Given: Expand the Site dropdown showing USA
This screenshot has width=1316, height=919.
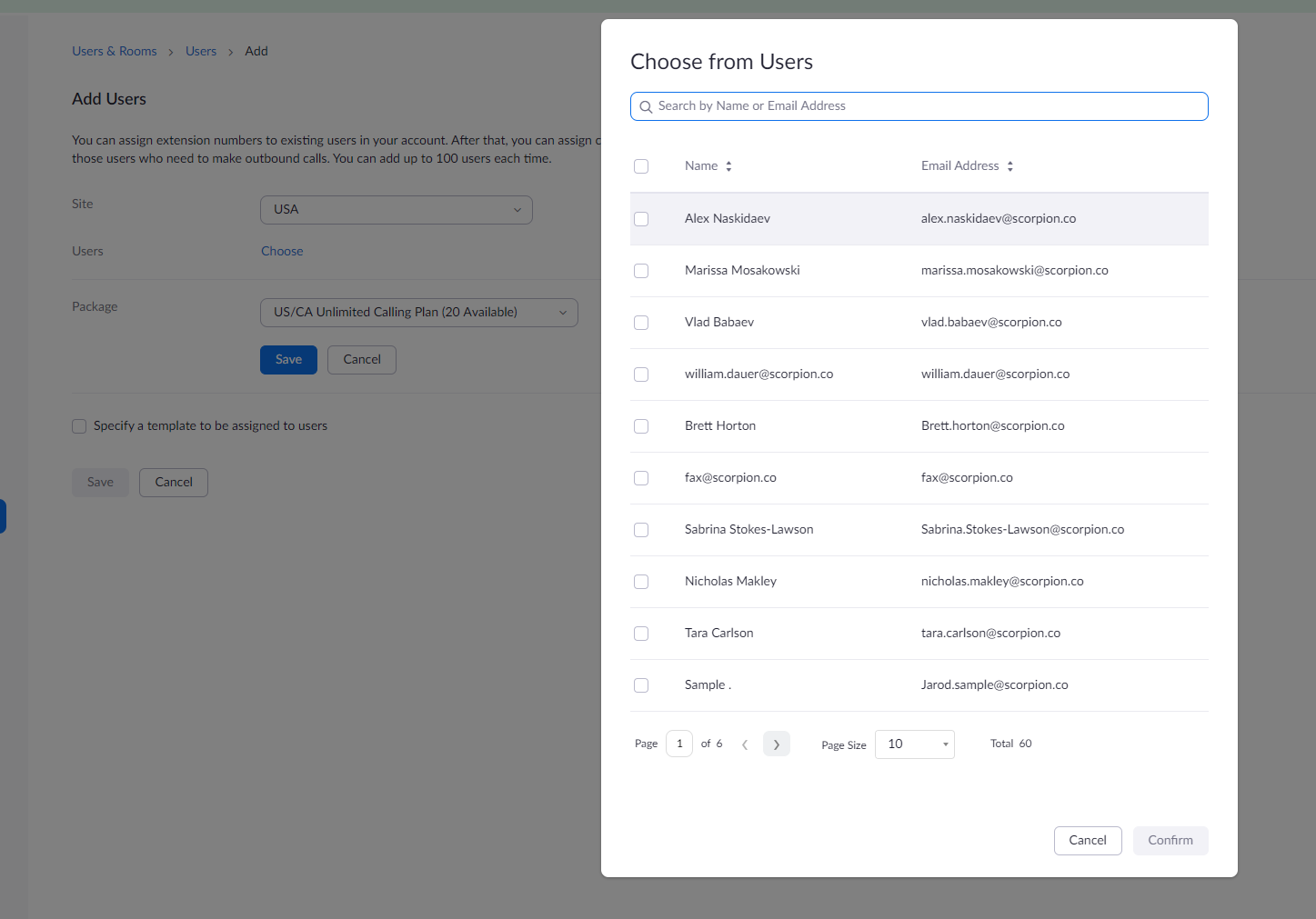Looking at the screenshot, I should point(396,210).
